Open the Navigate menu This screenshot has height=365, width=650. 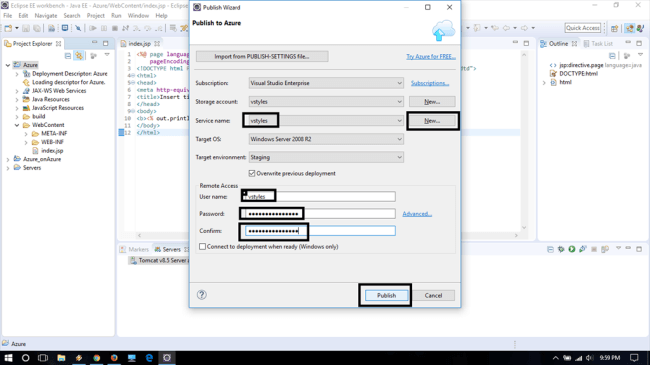click(46, 16)
